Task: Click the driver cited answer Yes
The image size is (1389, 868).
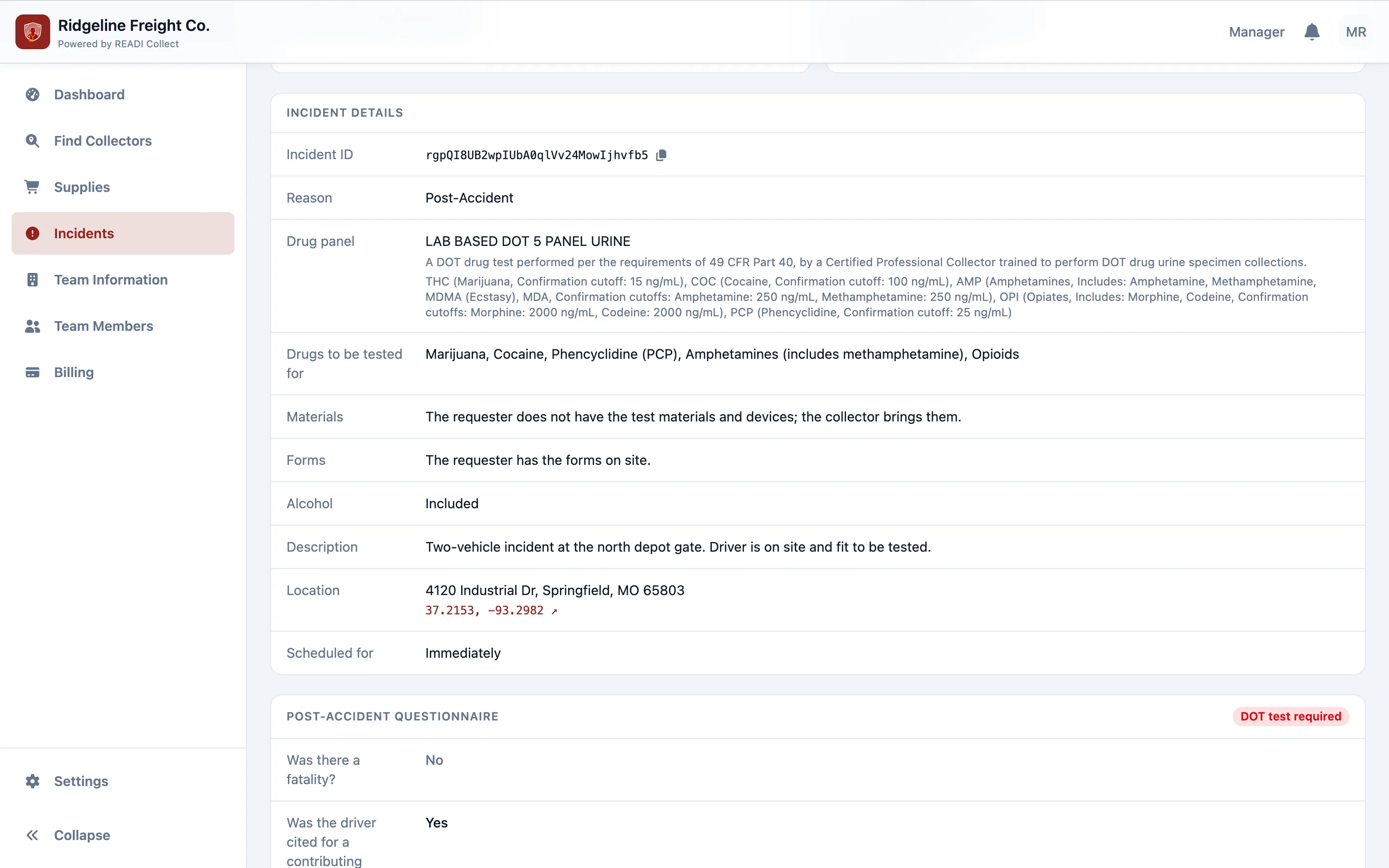Action: click(436, 823)
